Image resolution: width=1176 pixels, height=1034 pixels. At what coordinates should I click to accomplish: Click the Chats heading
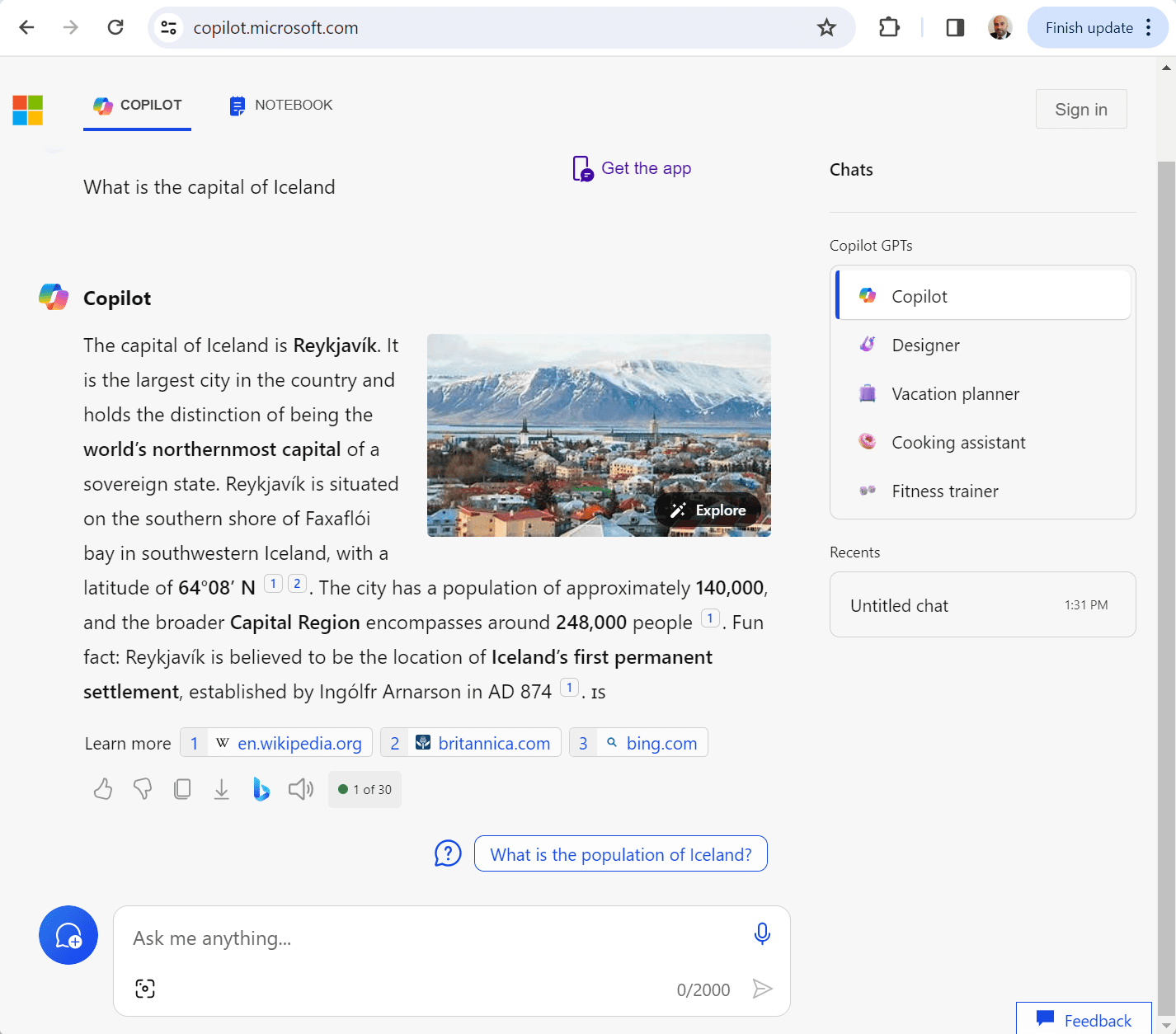[851, 170]
